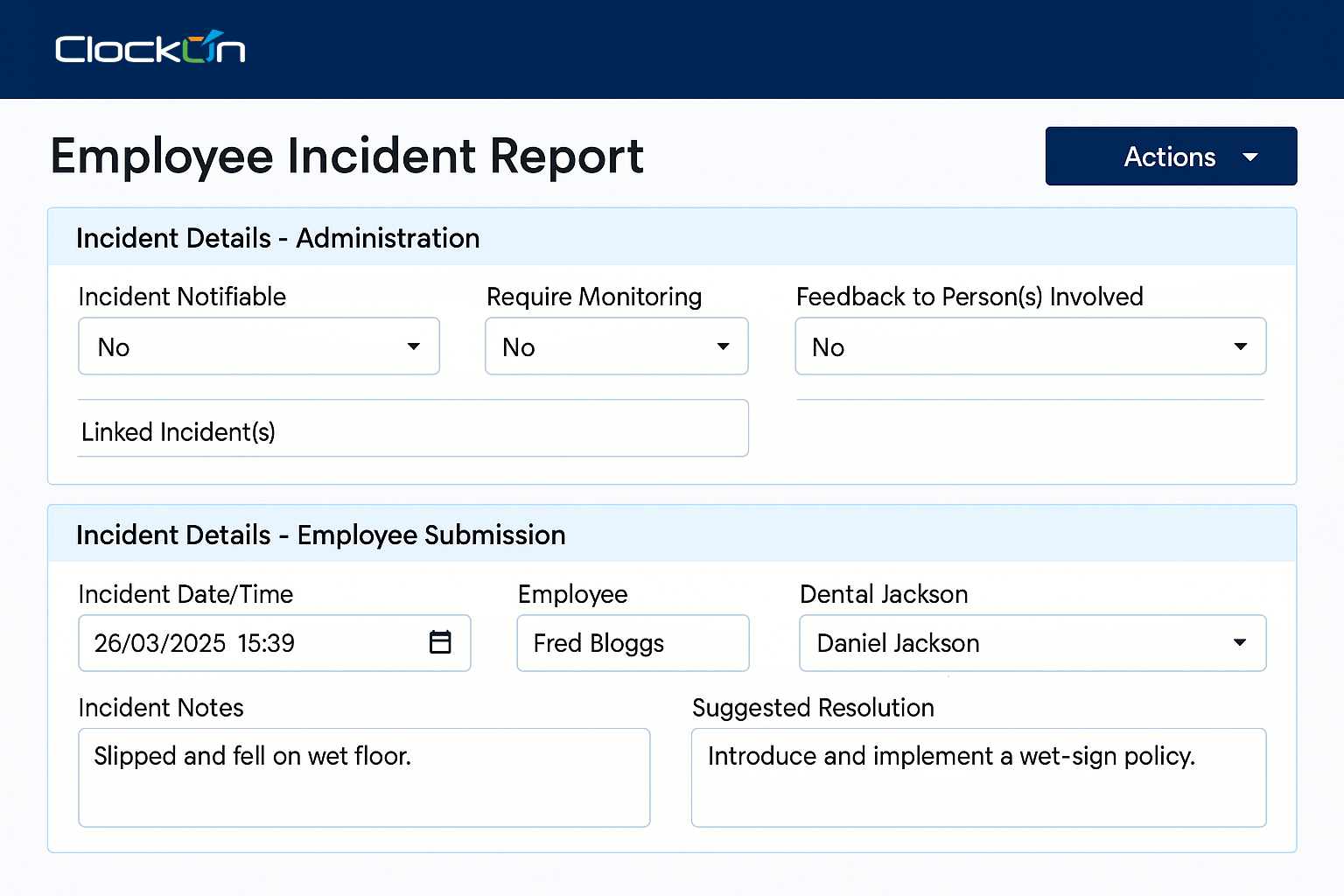Click the Employee Incident Report page title

click(347, 157)
